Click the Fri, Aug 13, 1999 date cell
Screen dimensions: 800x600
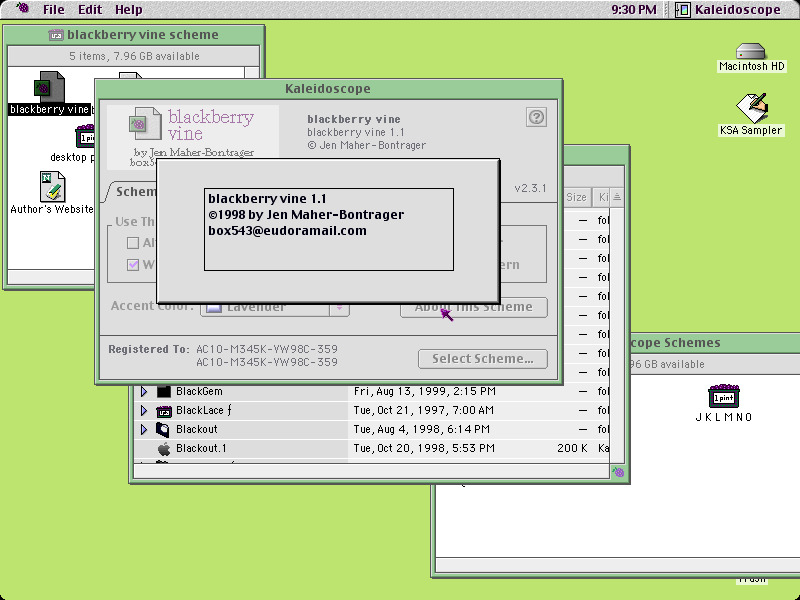pos(424,391)
